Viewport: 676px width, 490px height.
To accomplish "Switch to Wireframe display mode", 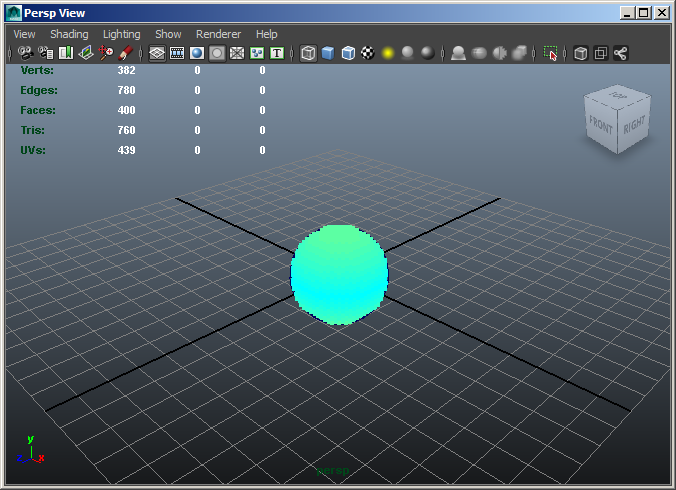I will (x=308, y=53).
